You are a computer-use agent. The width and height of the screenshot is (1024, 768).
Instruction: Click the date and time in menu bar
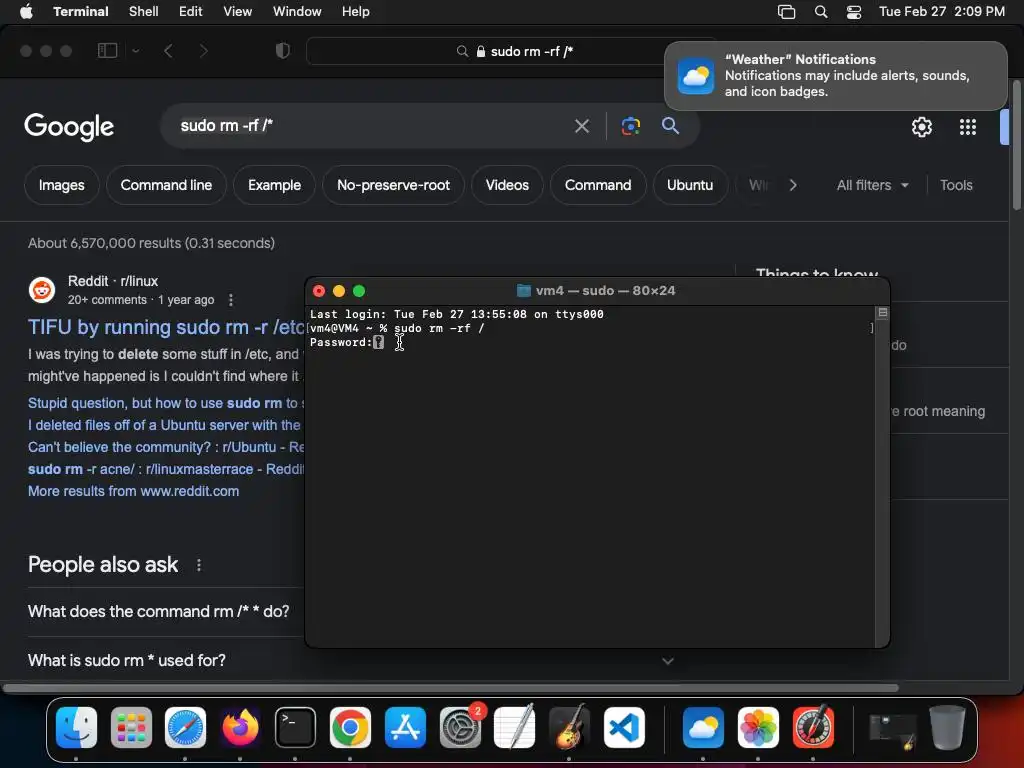(942, 11)
